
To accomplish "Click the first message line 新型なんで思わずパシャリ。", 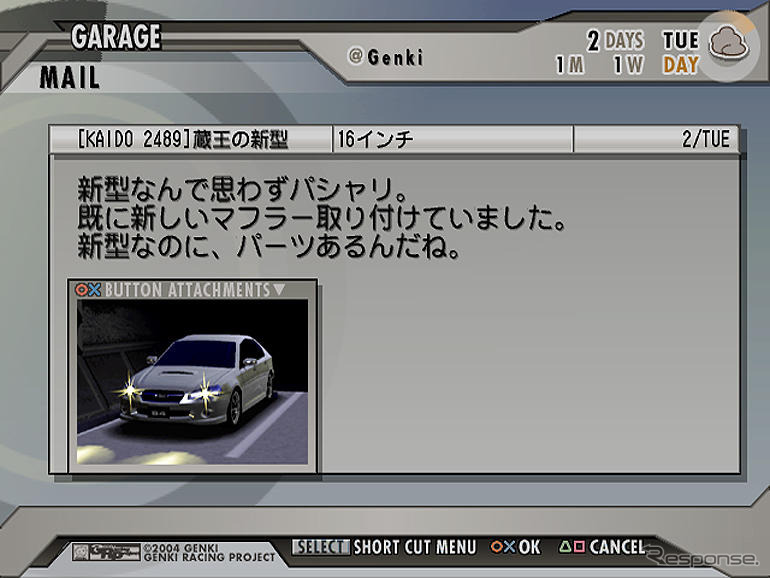I will (243, 190).
